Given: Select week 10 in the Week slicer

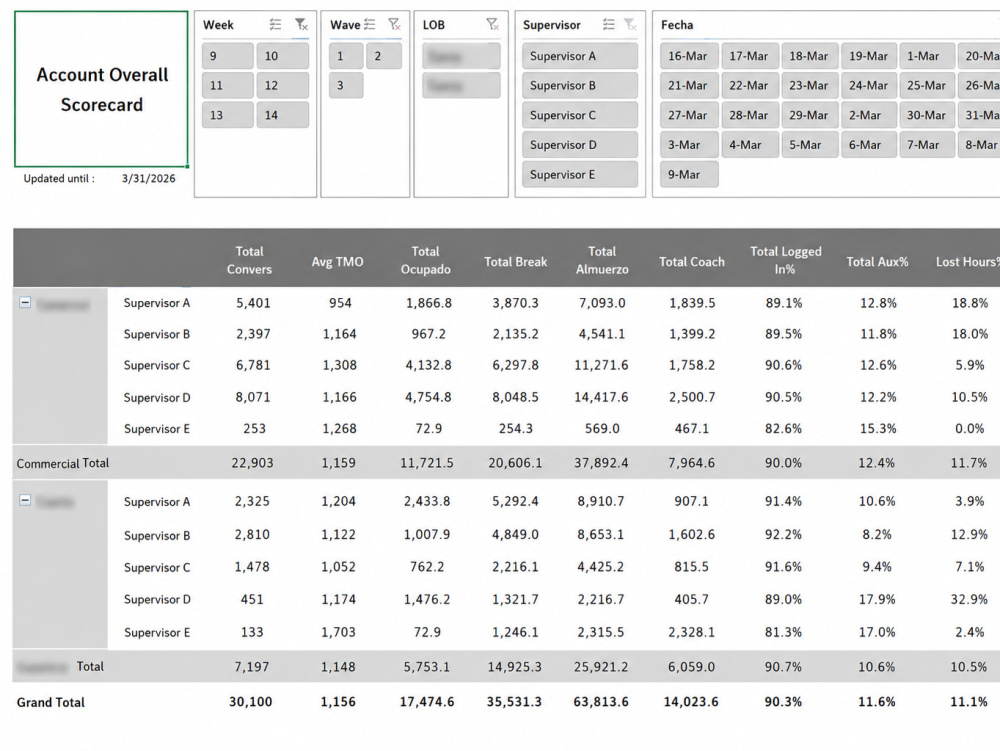Looking at the screenshot, I should (283, 56).
